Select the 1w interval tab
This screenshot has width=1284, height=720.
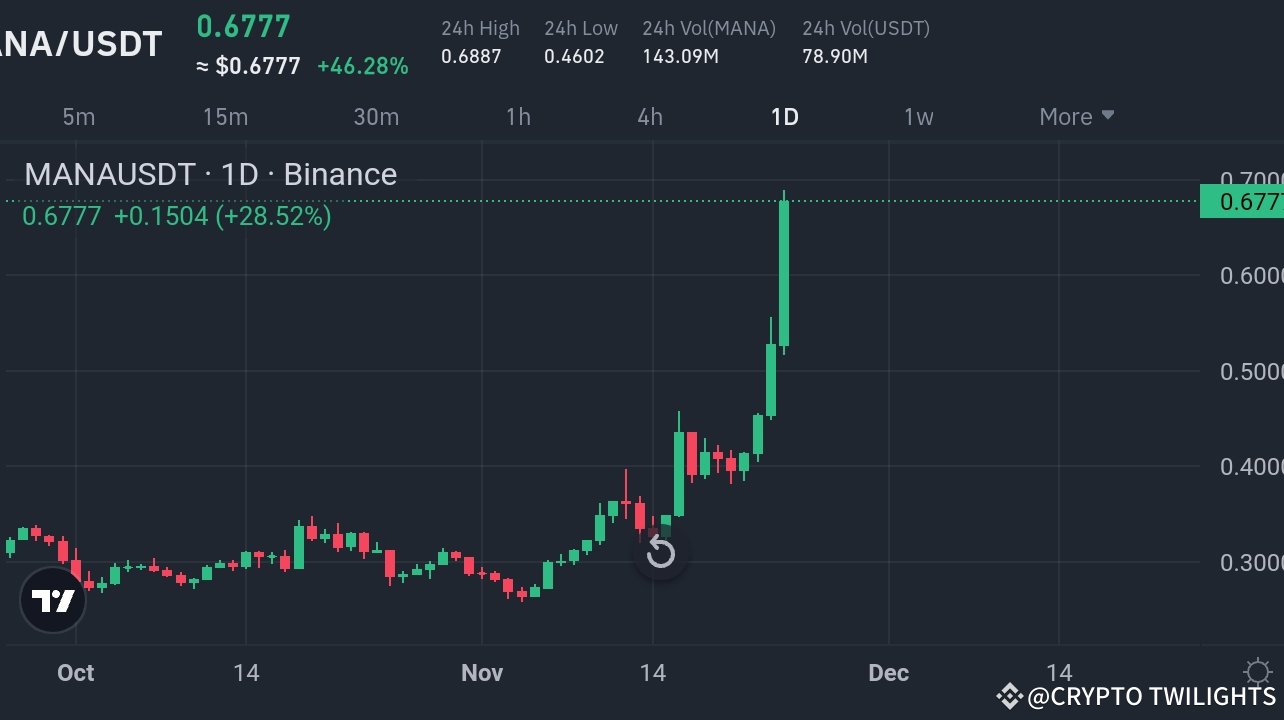pyautogui.click(x=918, y=116)
